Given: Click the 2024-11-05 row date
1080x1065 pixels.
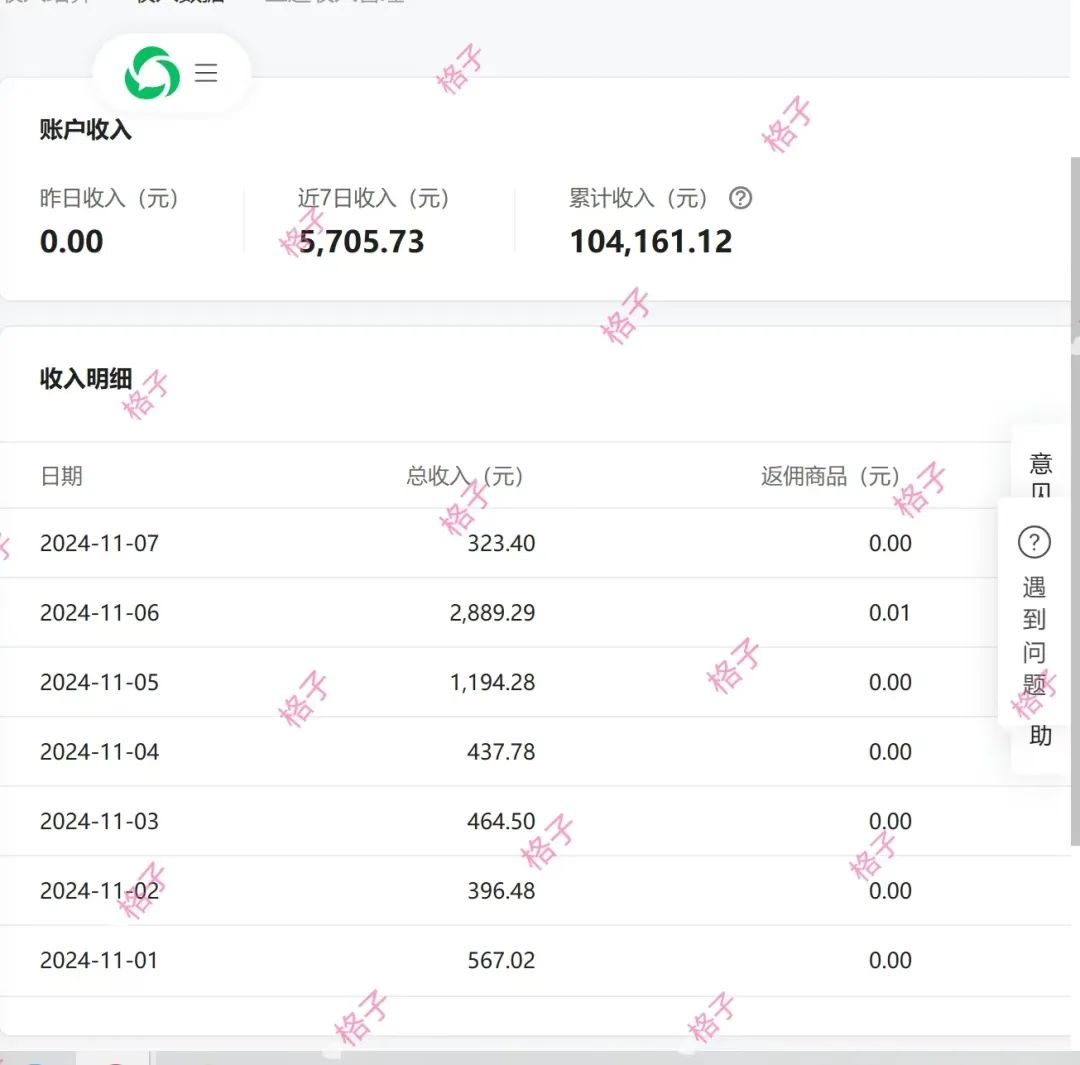Looking at the screenshot, I should (x=99, y=682).
